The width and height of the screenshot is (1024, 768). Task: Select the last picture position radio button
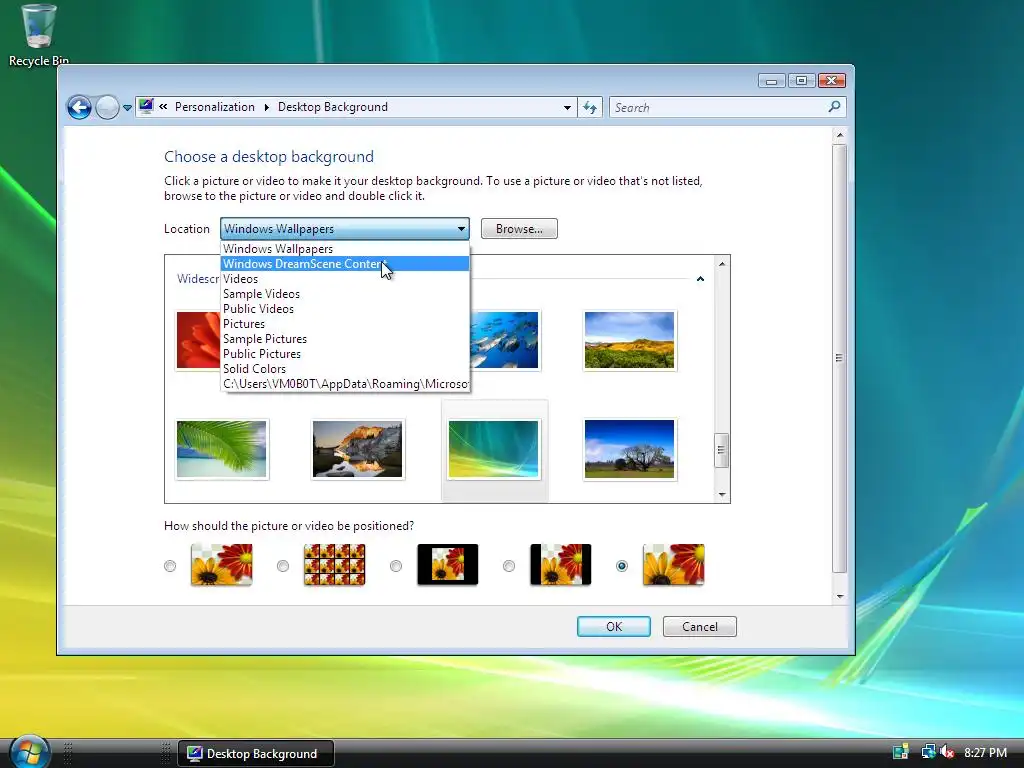click(x=622, y=566)
